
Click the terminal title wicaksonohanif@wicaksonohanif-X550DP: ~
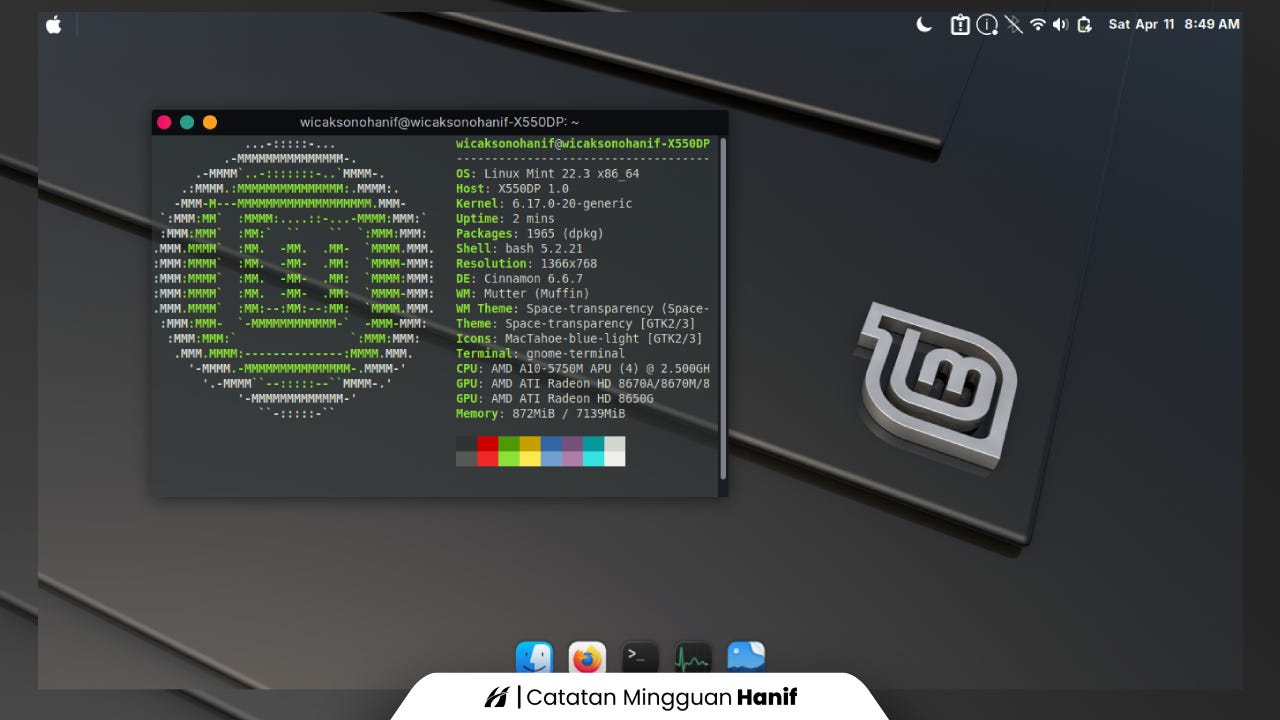click(439, 122)
